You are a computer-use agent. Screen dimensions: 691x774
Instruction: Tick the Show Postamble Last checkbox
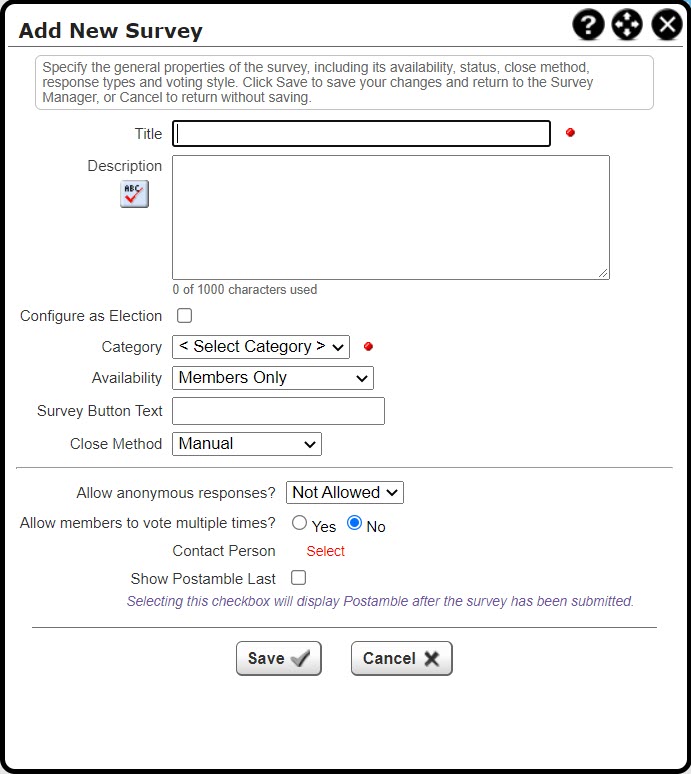pos(299,578)
